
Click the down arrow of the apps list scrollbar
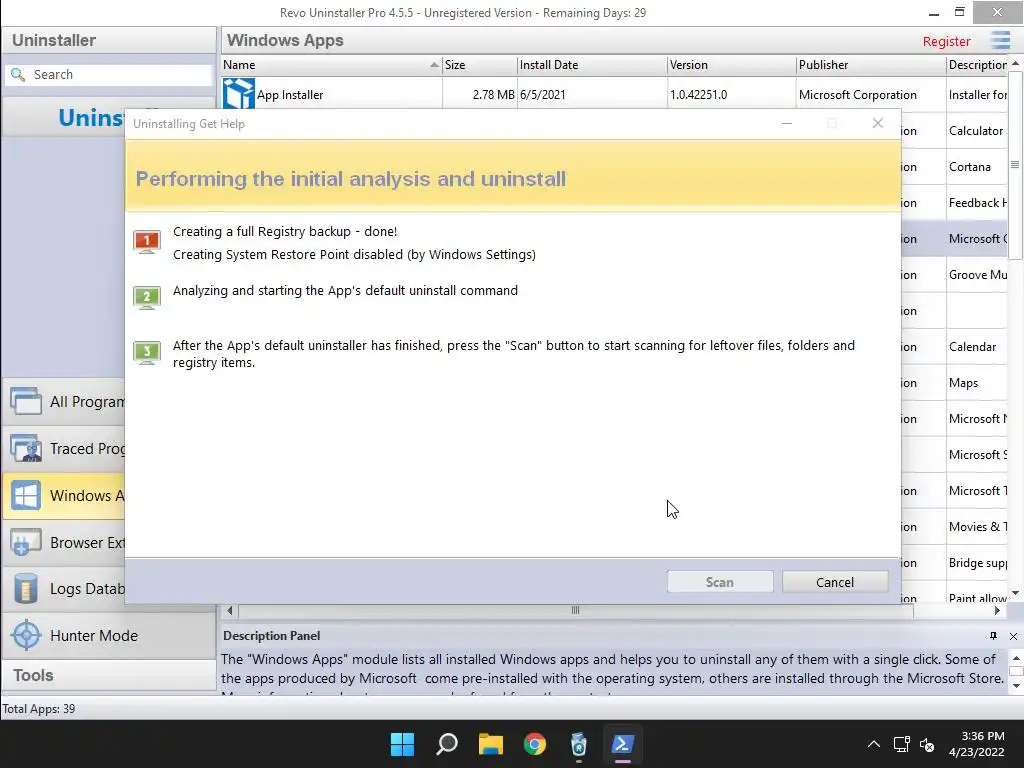[1015, 594]
